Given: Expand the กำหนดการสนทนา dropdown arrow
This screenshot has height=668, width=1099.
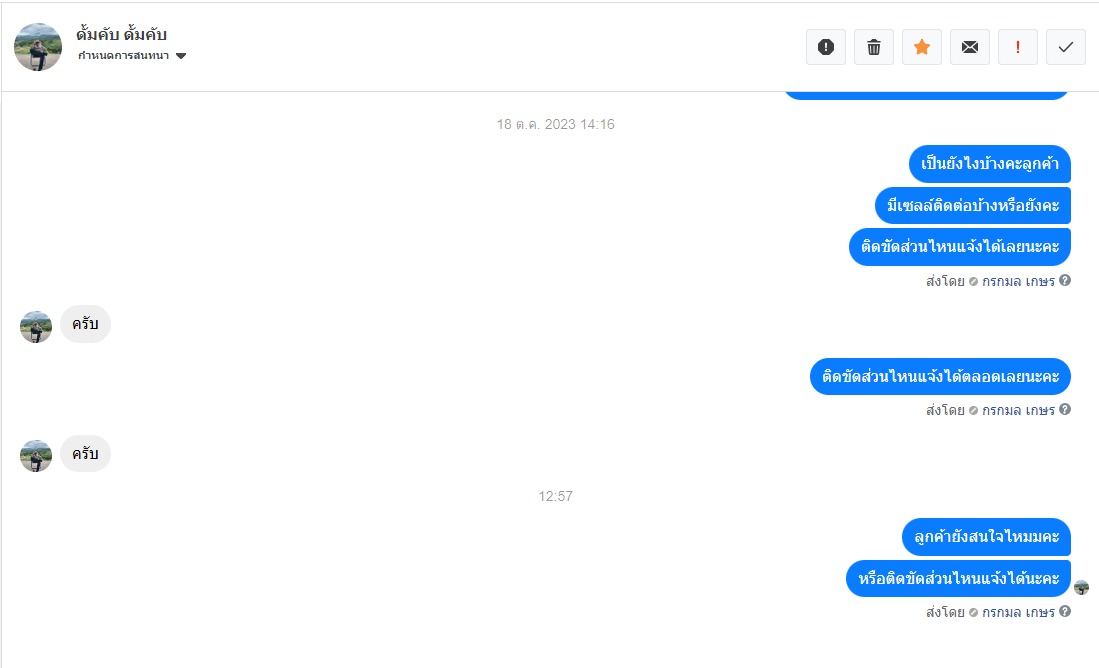Looking at the screenshot, I should pos(181,56).
